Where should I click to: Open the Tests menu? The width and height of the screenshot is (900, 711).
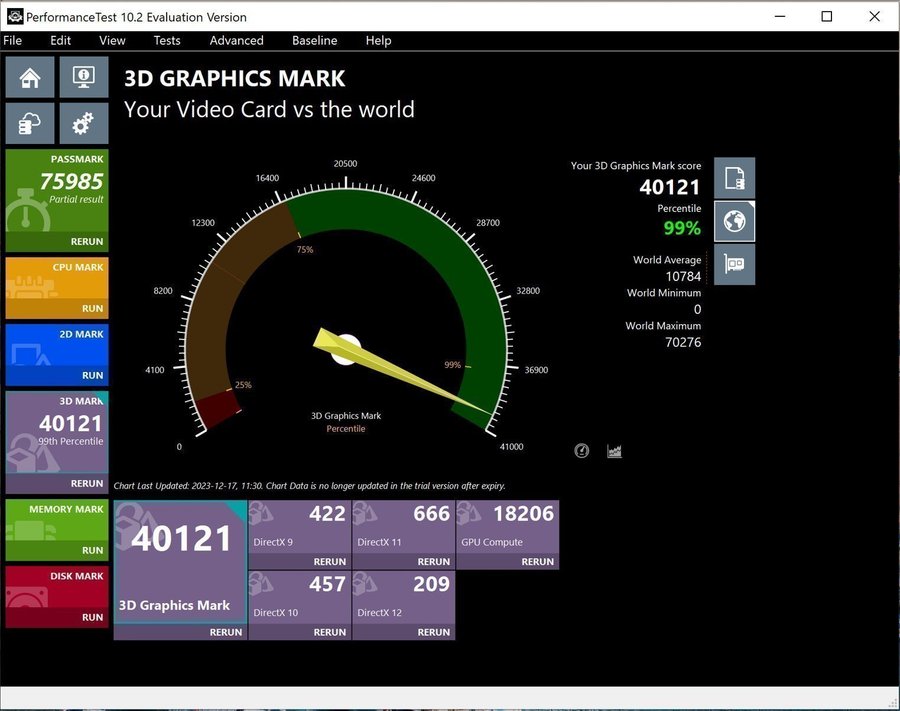pos(167,41)
